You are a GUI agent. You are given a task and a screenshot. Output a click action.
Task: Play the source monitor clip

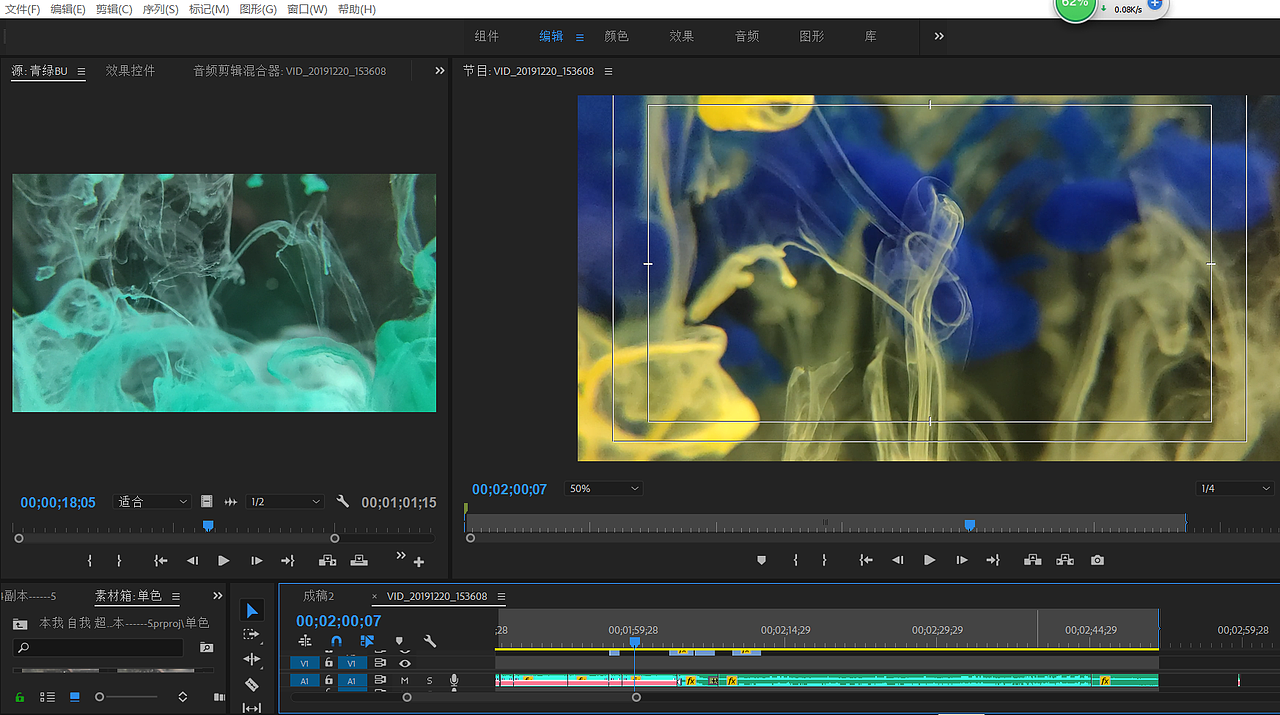tap(224, 561)
